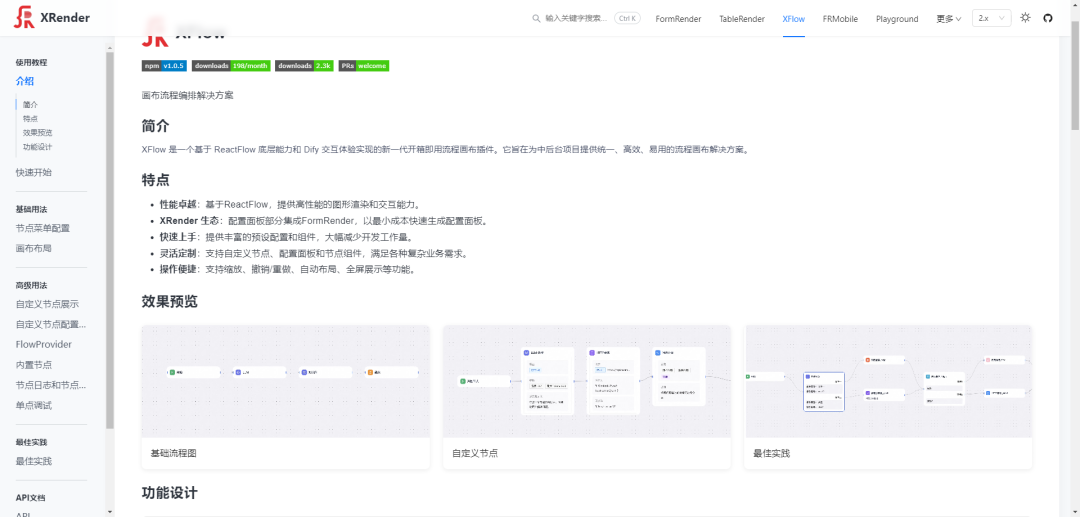
Task: Open the 基础流程图 preview thumbnail
Action: (286, 381)
